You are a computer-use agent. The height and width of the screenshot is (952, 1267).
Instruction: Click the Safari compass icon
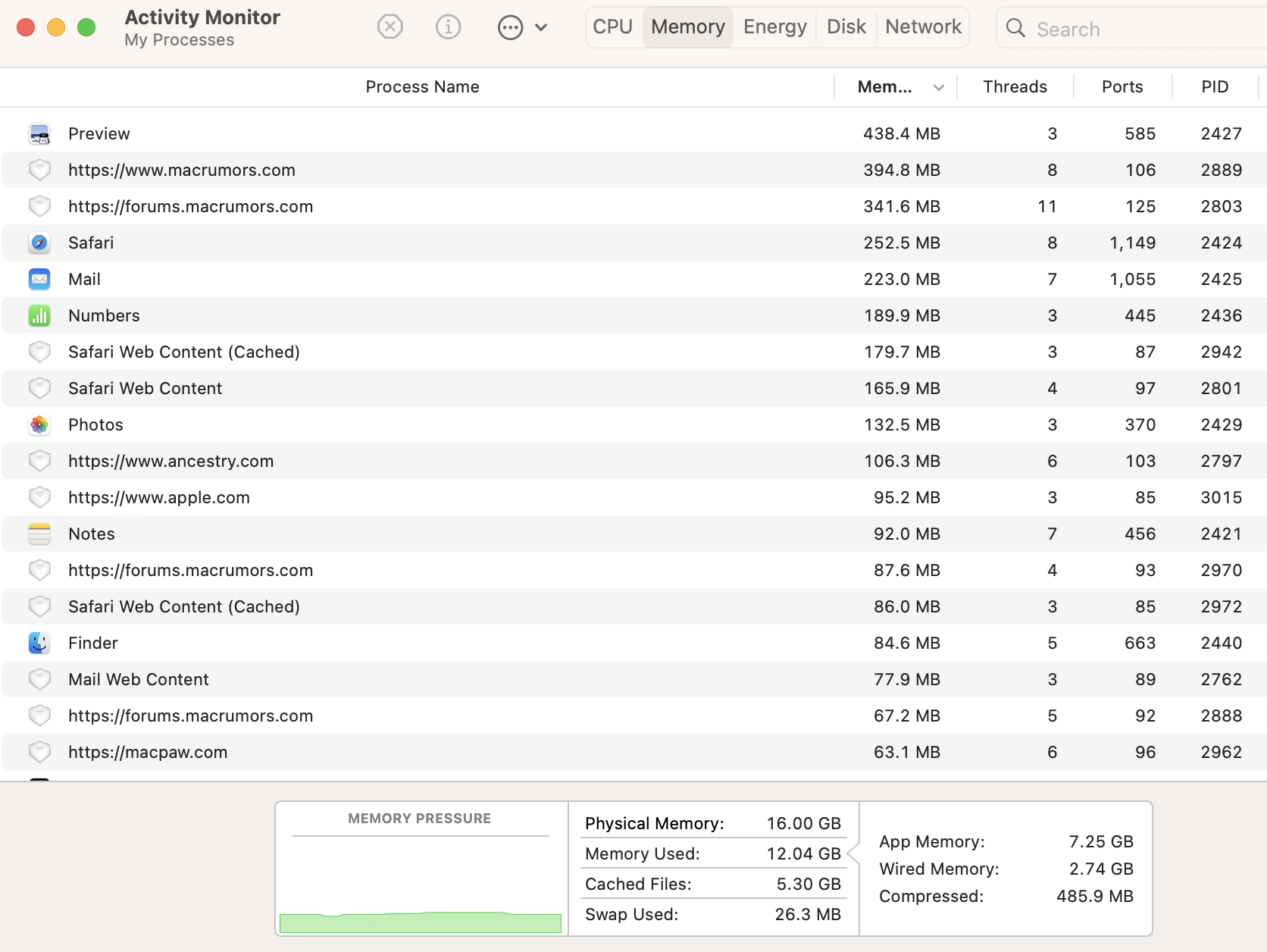coord(39,243)
